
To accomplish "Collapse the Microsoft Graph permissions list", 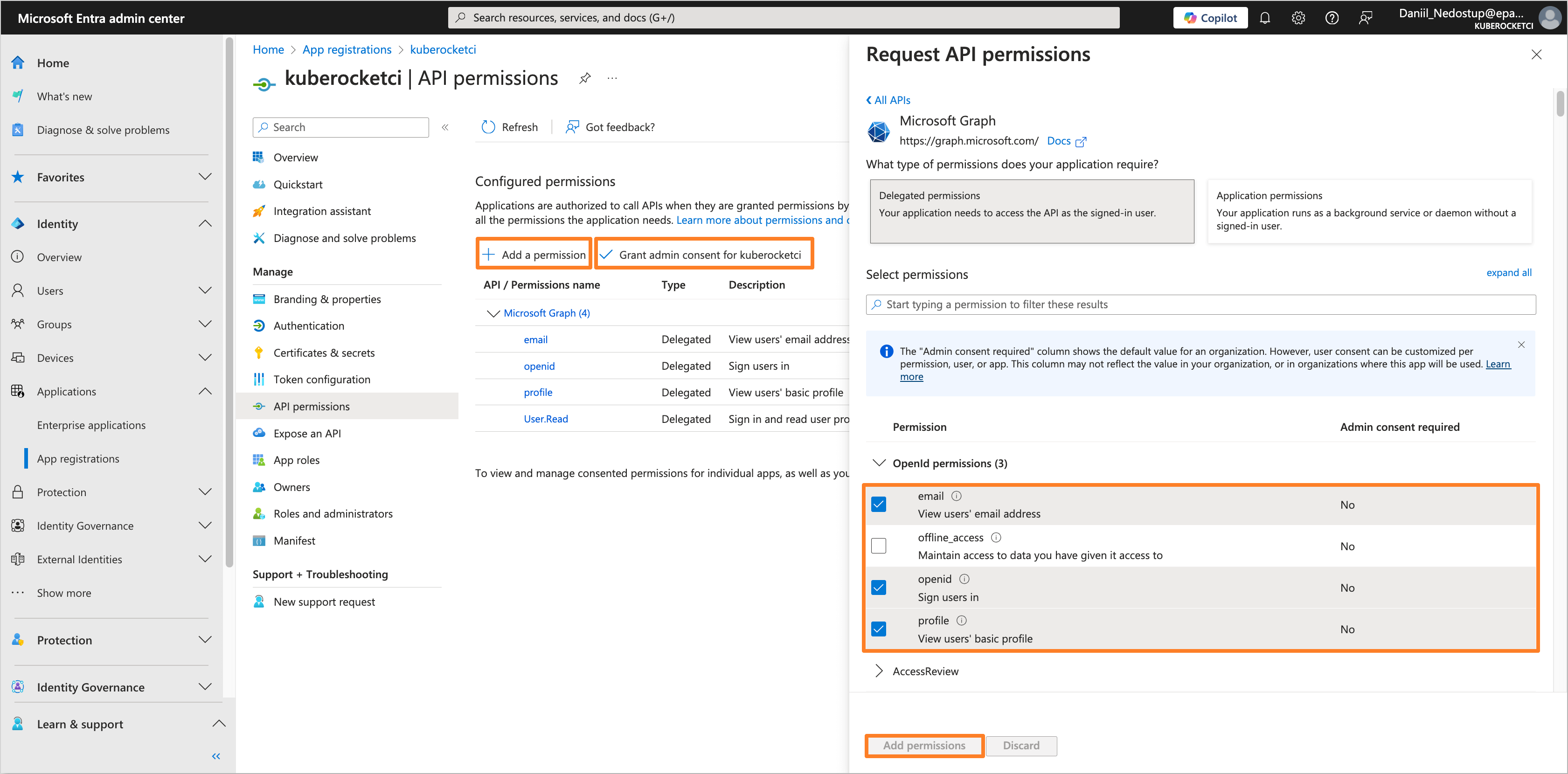I will [x=493, y=313].
